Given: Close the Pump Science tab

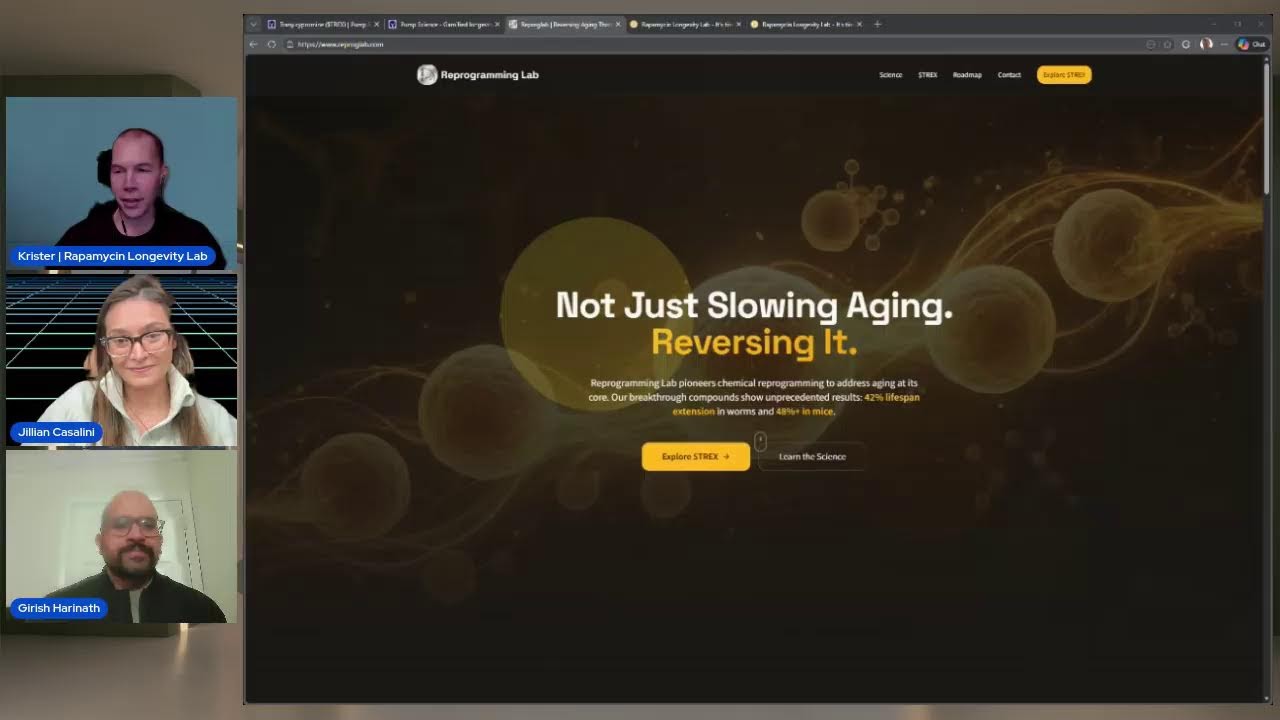Looking at the screenshot, I should click(x=497, y=24).
